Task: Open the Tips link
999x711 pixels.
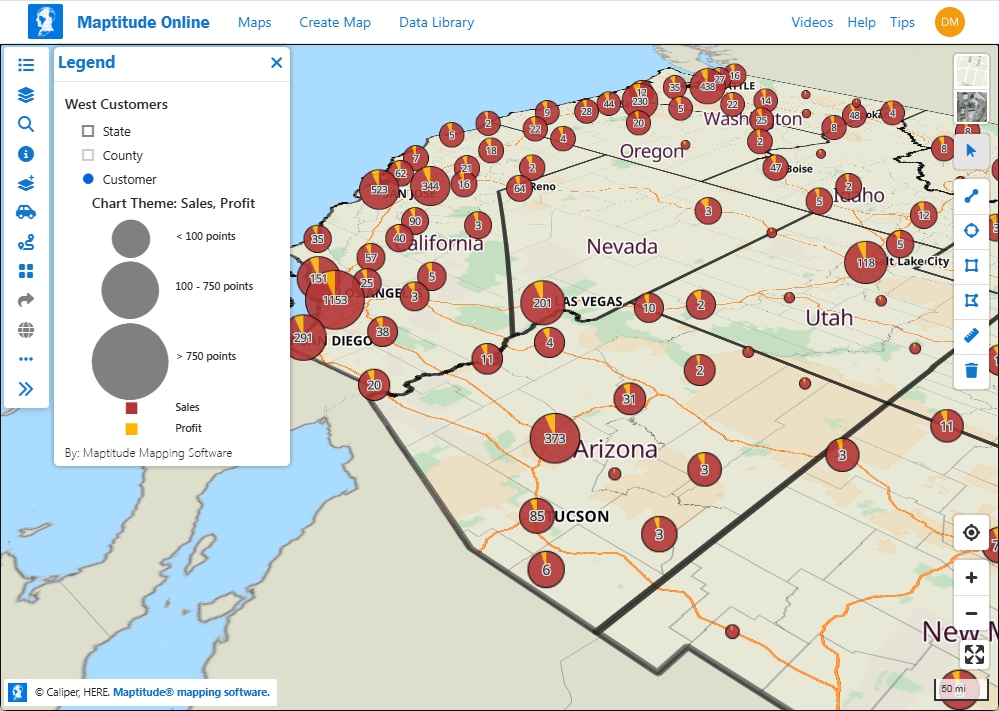Action: [902, 22]
